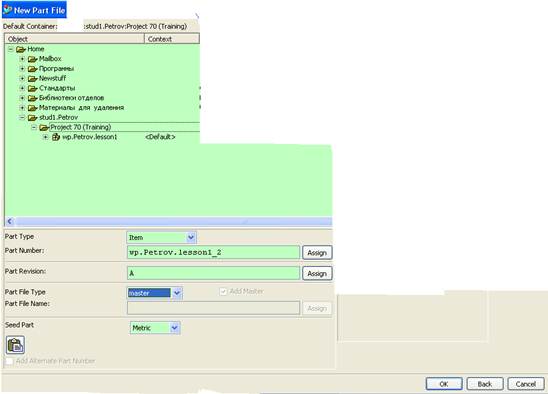Expand the Newstuff tree node

click(x=22, y=78)
